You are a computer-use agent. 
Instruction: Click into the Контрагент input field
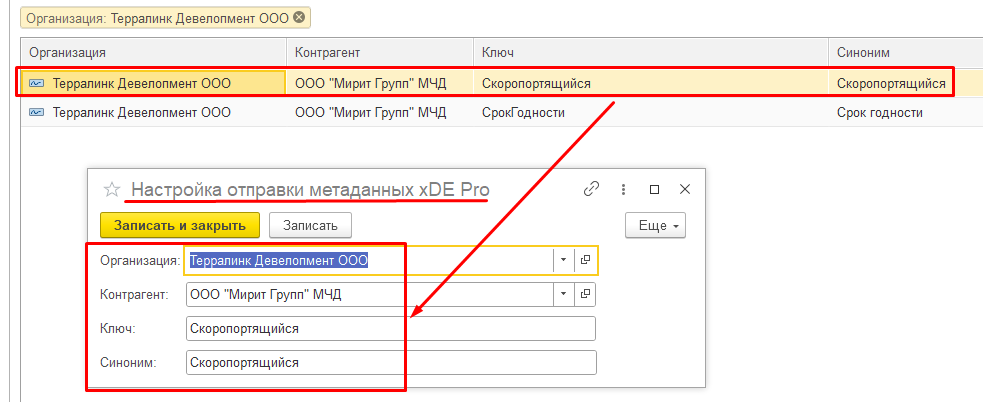(370, 294)
